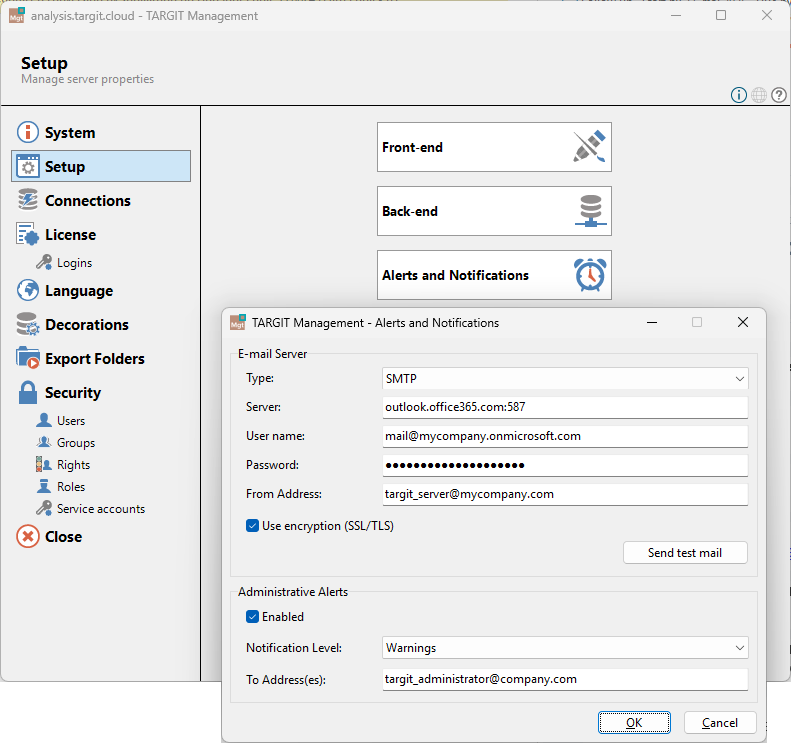Click the Decorations database icon
The width and height of the screenshot is (791, 743).
[x=28, y=324]
